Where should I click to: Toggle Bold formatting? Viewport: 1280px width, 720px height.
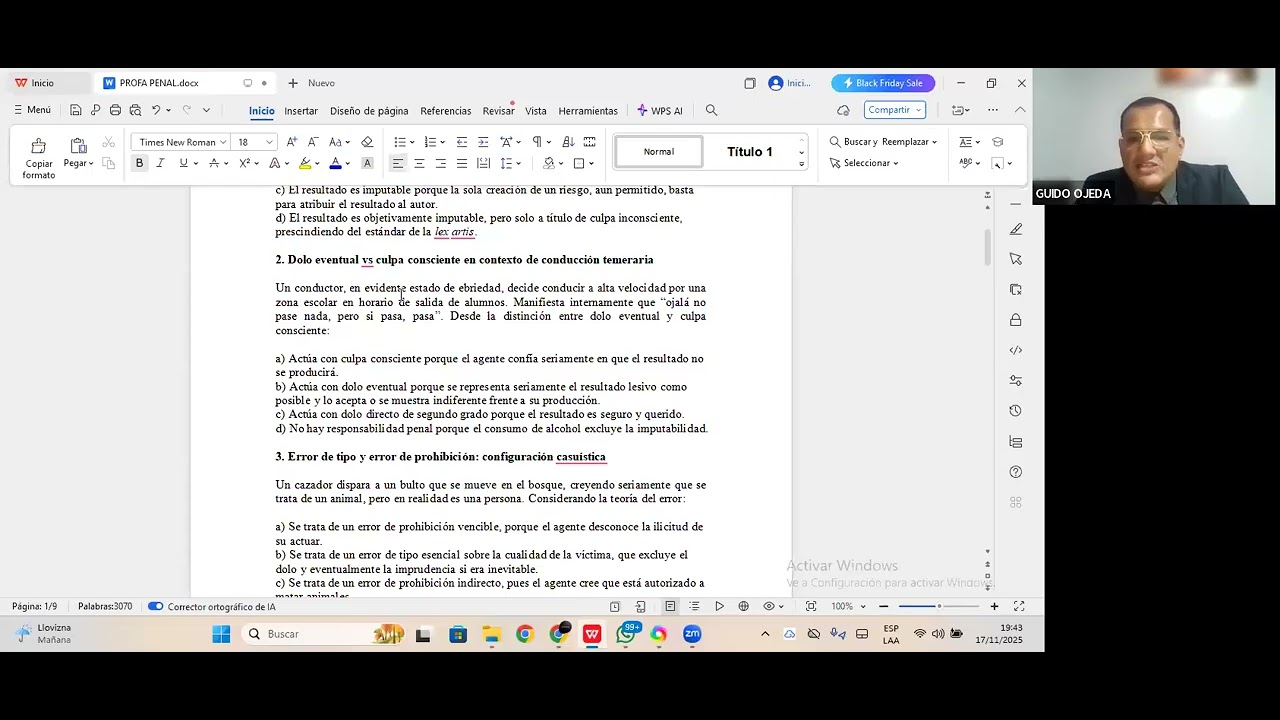(x=139, y=163)
